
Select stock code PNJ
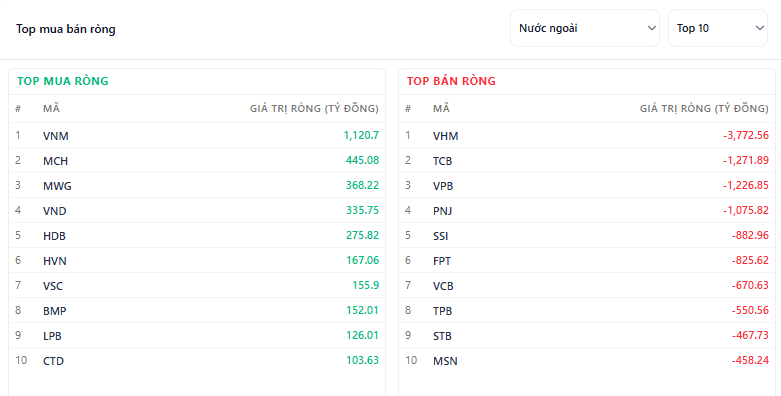pos(443,211)
